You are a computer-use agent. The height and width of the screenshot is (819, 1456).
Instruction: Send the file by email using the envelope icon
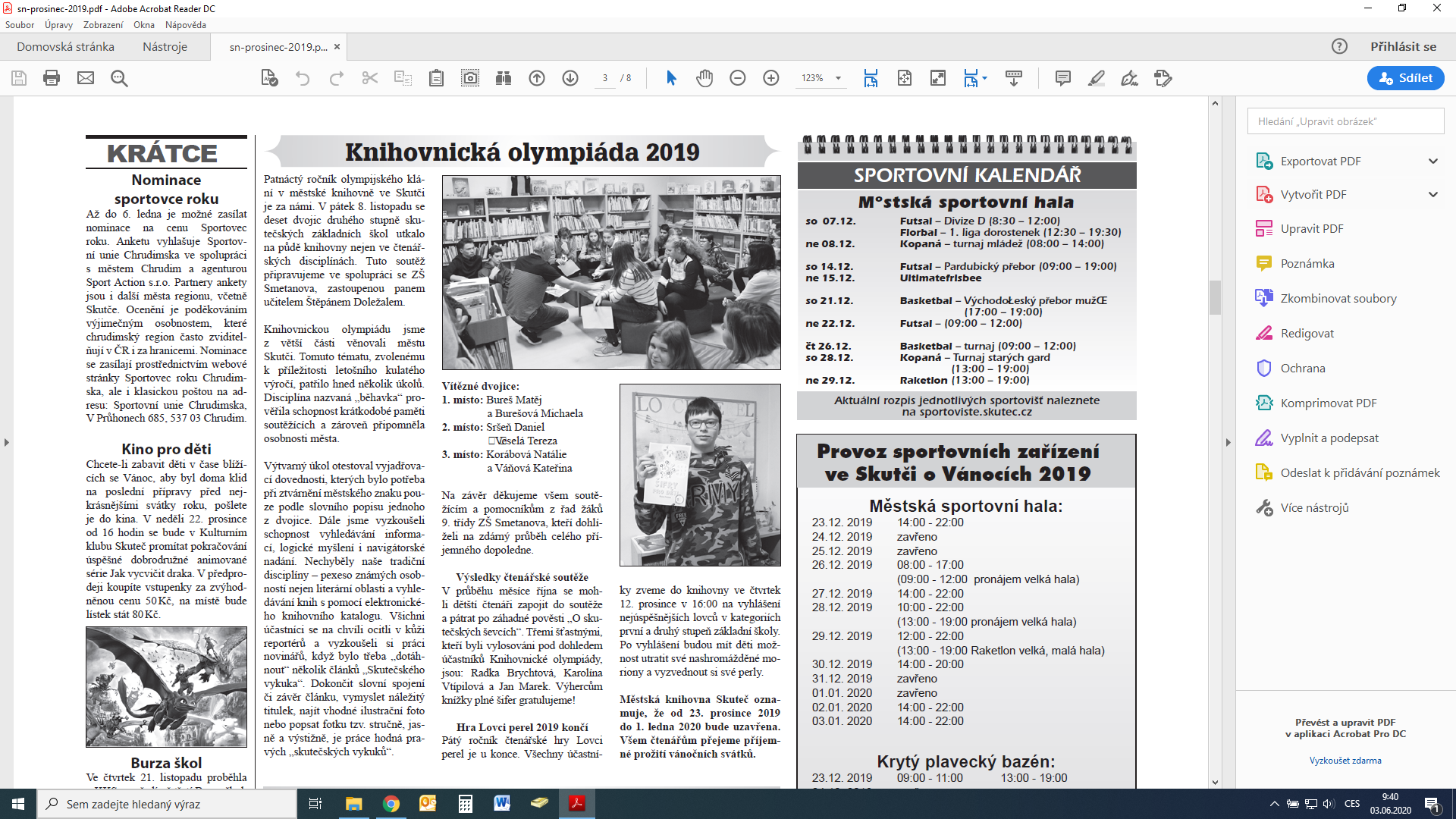coord(86,78)
